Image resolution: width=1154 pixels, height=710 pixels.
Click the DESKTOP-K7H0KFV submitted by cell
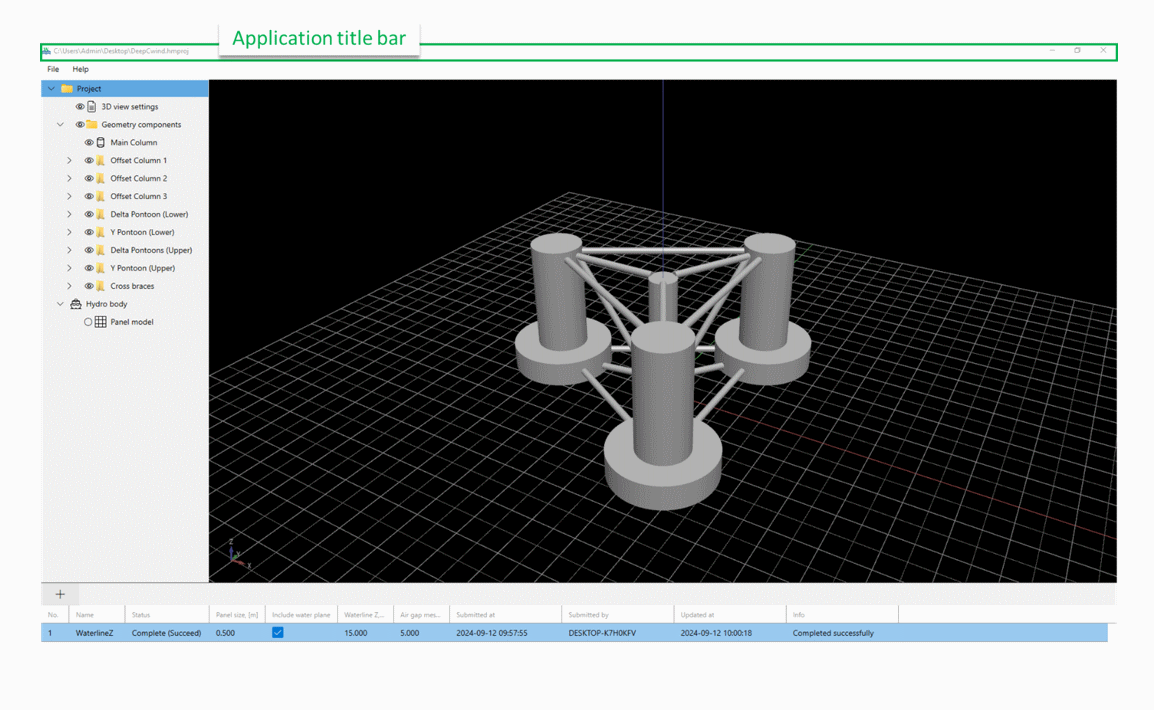coord(602,633)
